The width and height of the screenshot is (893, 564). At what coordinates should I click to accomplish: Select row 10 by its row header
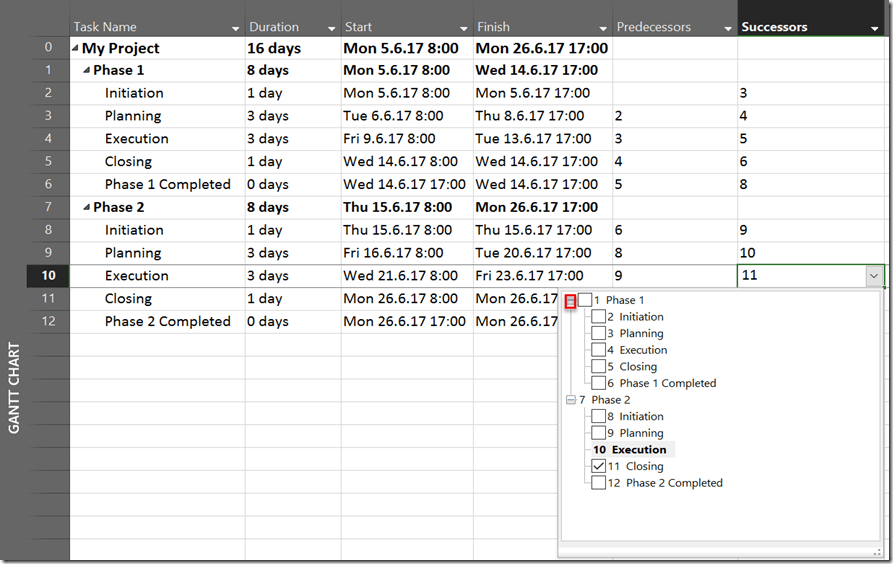48,276
